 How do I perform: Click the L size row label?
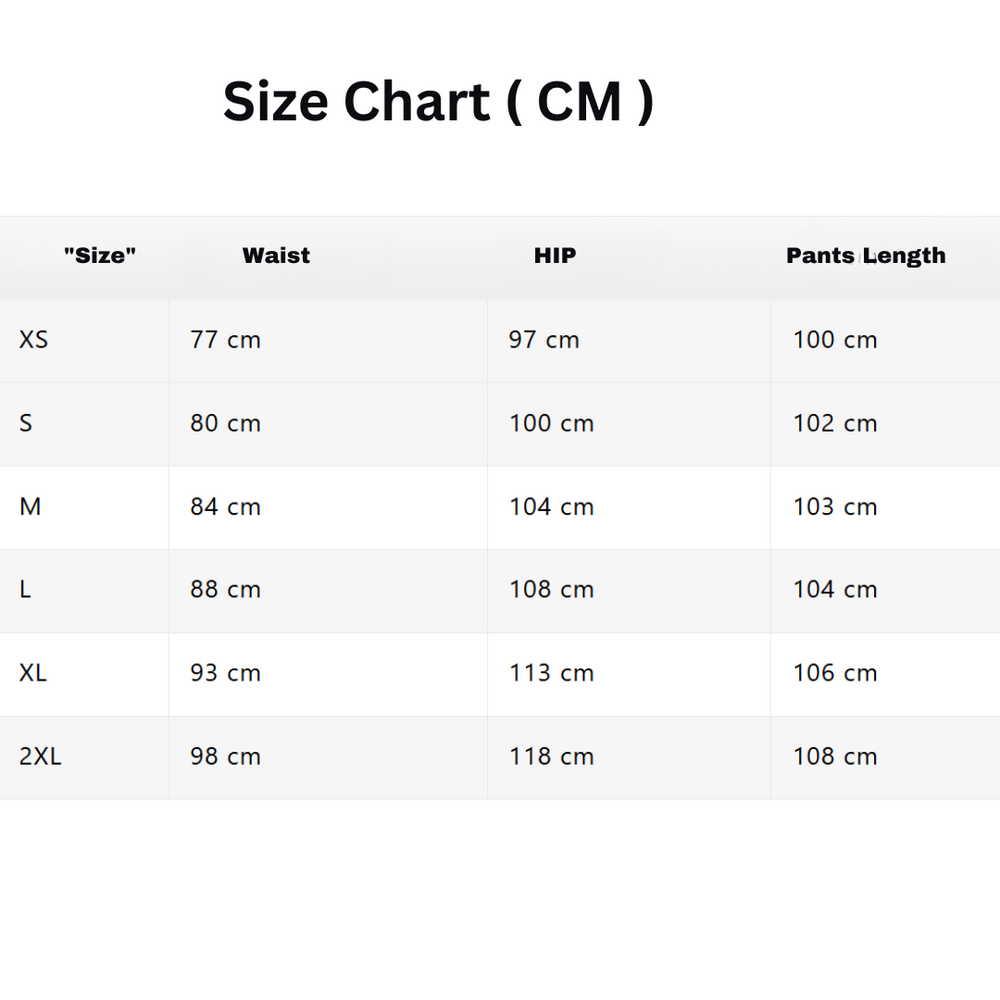pos(25,590)
